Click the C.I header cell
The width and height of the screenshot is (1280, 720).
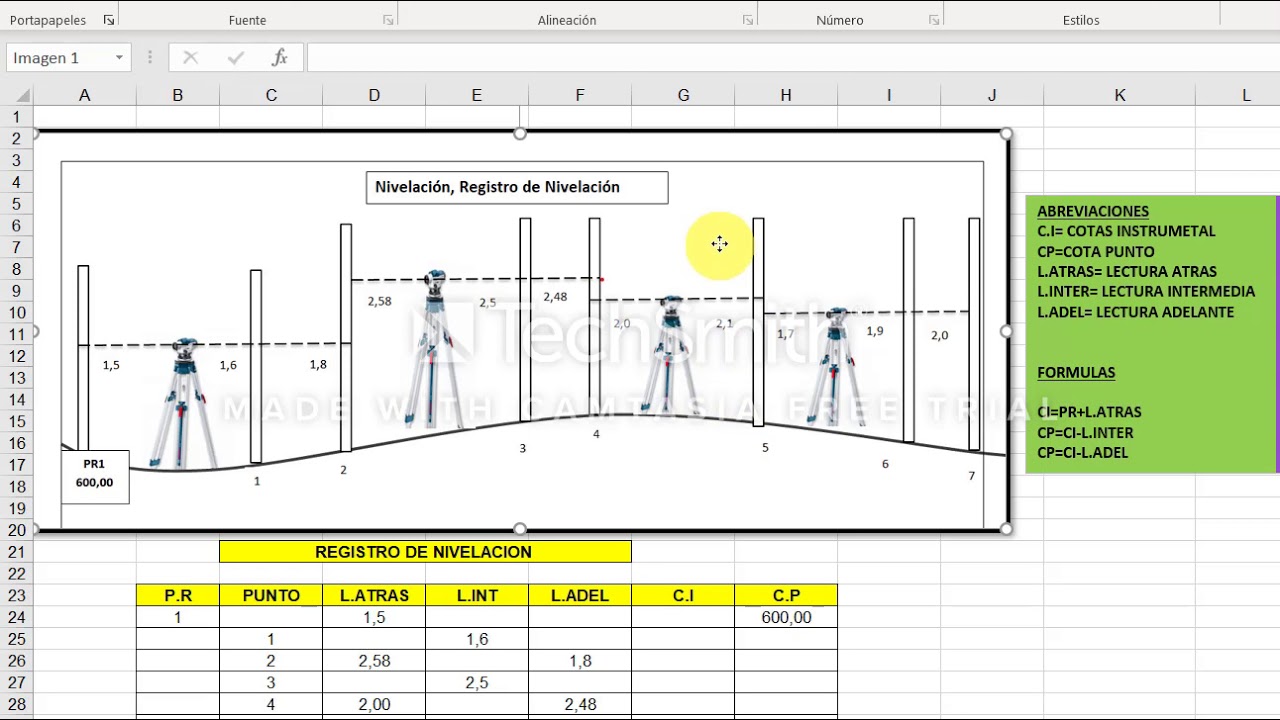point(683,596)
